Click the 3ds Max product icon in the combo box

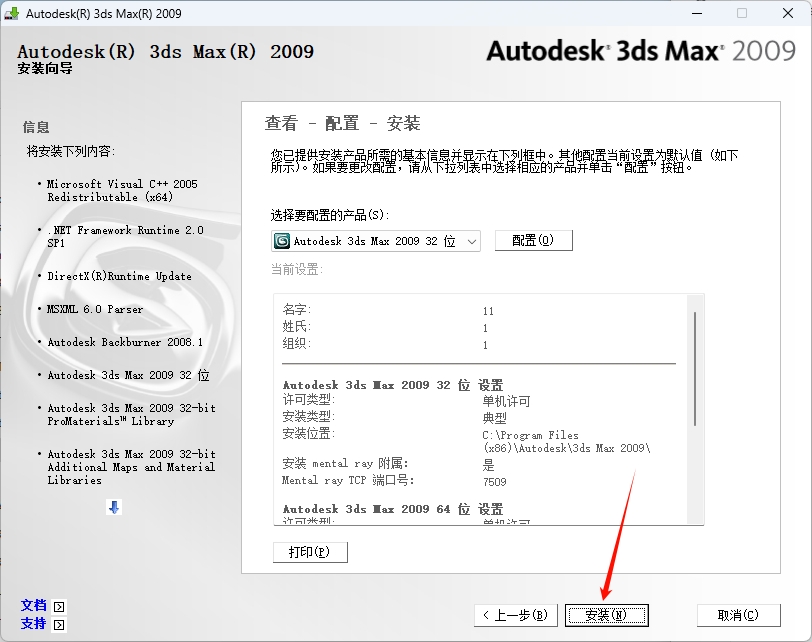(x=283, y=241)
